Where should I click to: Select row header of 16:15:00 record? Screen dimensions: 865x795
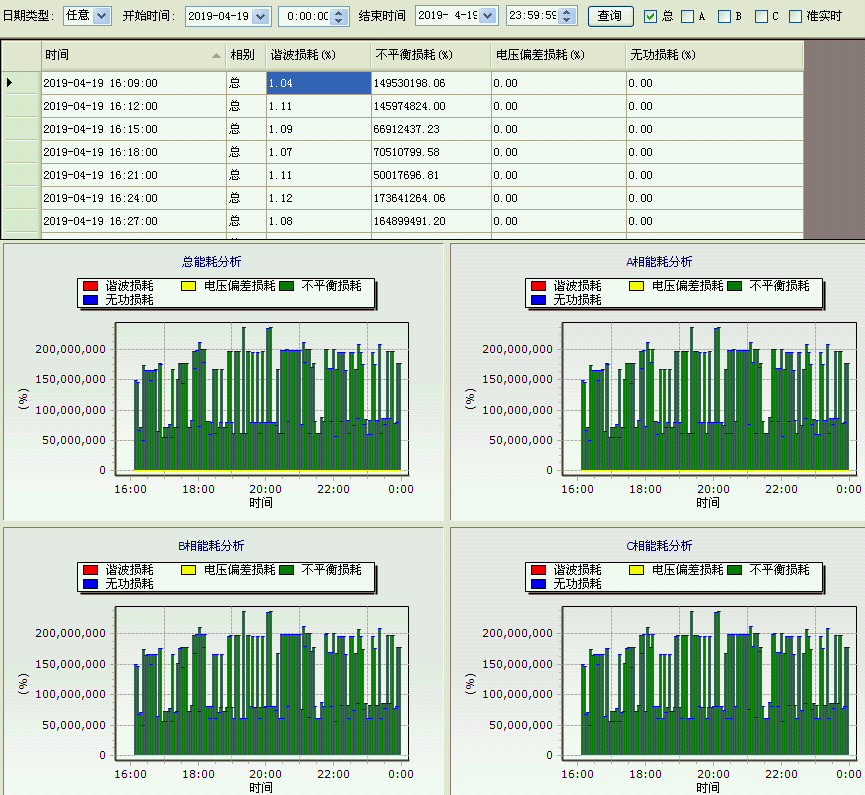tap(20, 129)
